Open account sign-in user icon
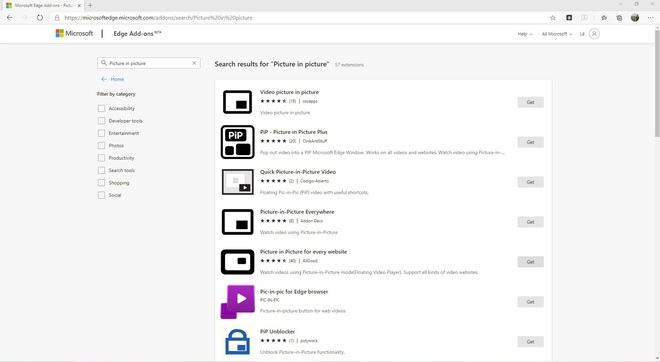This screenshot has width=660, height=362. pyautogui.click(x=594, y=34)
